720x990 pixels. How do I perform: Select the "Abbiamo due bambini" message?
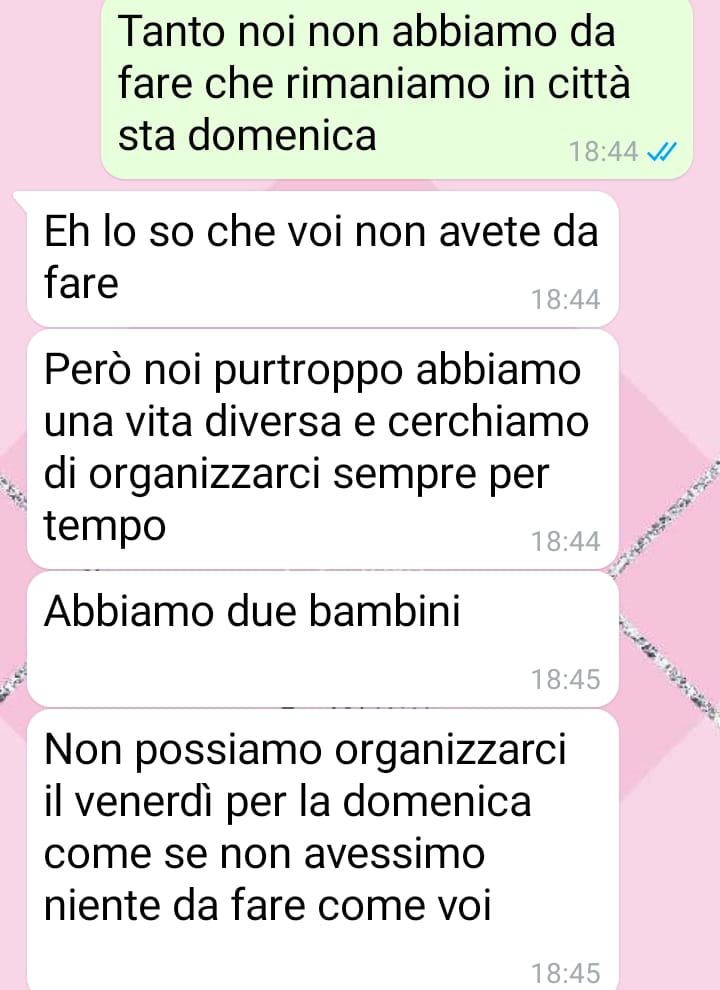(x=322, y=639)
